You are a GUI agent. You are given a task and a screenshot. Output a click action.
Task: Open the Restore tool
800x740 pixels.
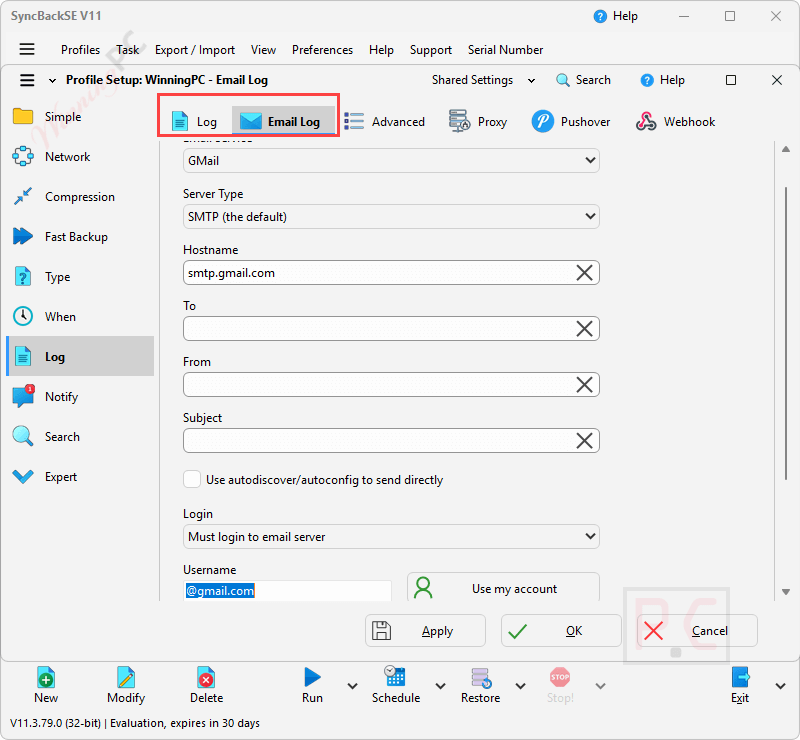coord(481,685)
